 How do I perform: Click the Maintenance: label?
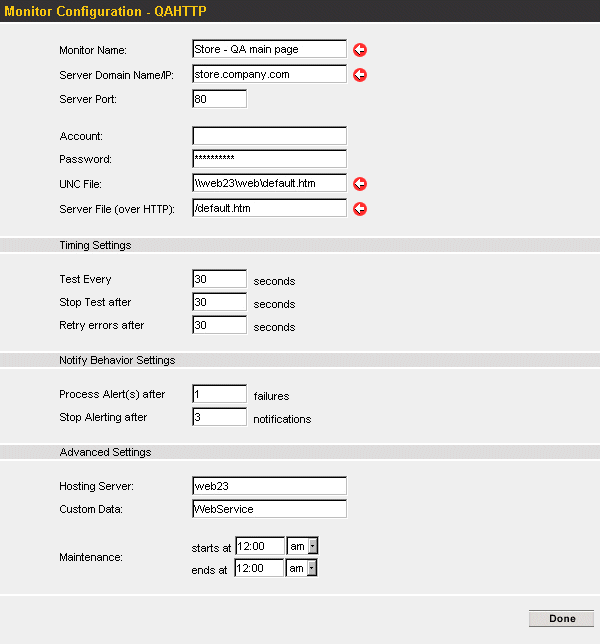pos(91,557)
